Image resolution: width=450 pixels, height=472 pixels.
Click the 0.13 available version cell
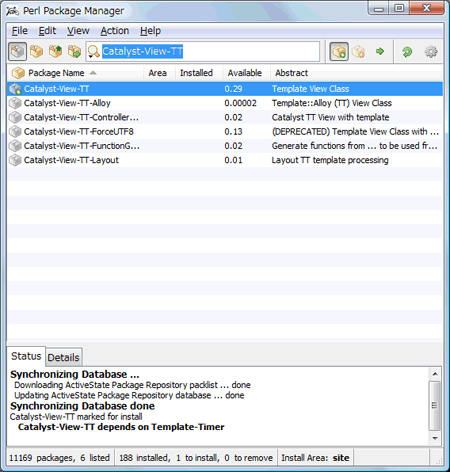pos(233,132)
